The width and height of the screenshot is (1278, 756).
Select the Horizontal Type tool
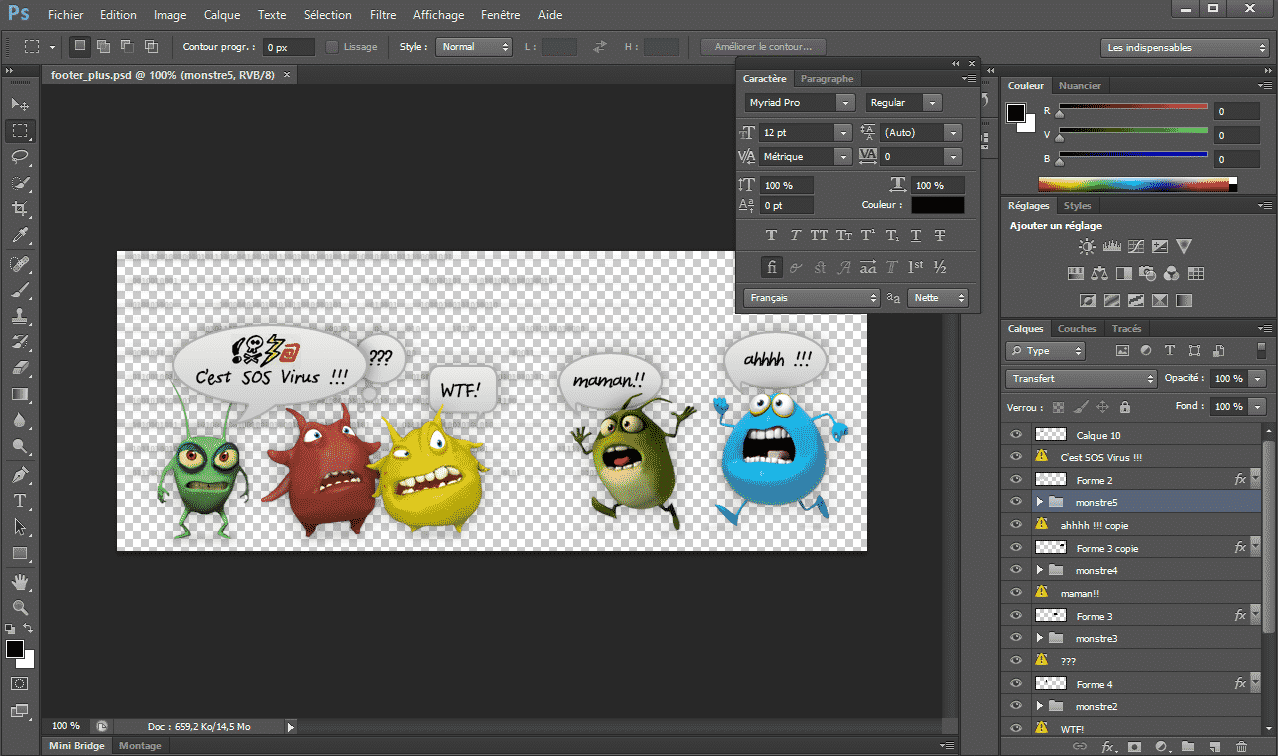20,500
